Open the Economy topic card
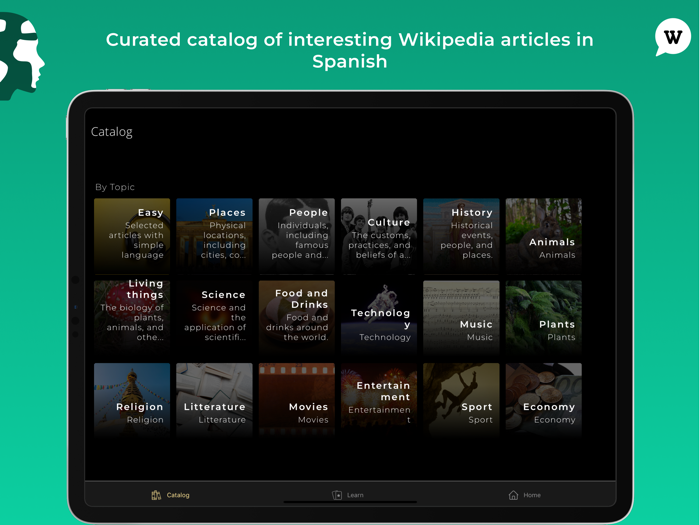The height and width of the screenshot is (525, 700). click(x=544, y=400)
